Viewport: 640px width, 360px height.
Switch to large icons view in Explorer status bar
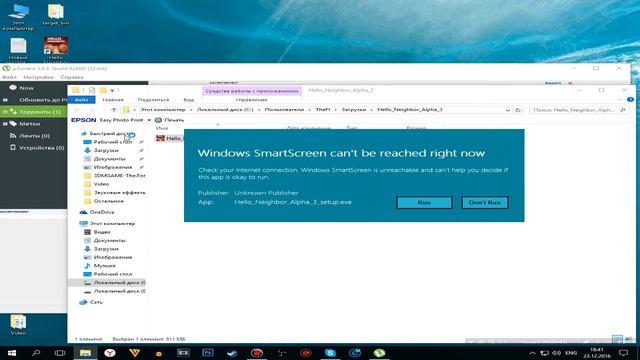[628, 339]
